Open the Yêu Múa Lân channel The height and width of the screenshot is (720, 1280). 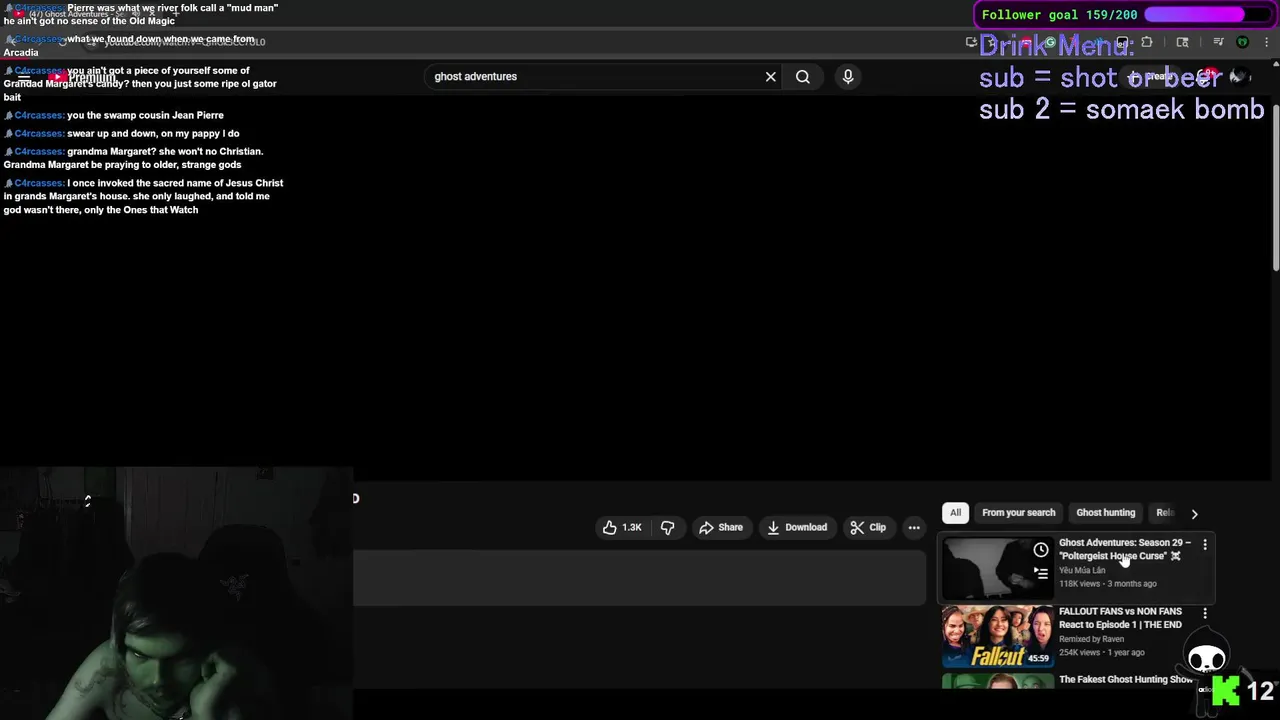click(1082, 570)
